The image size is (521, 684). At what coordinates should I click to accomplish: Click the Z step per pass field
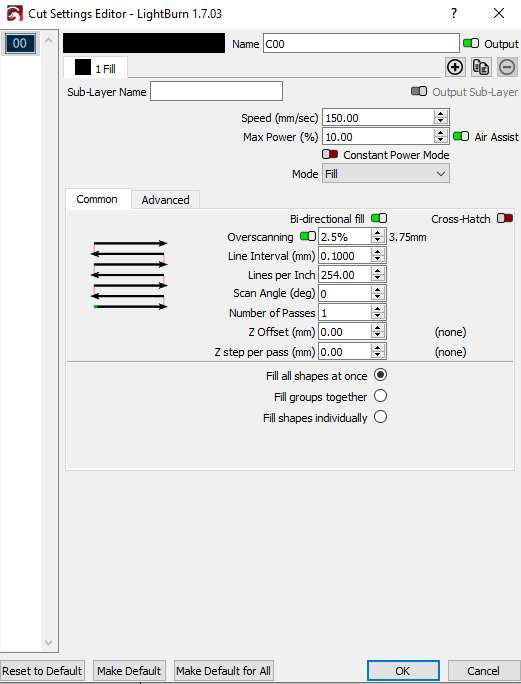click(345, 352)
